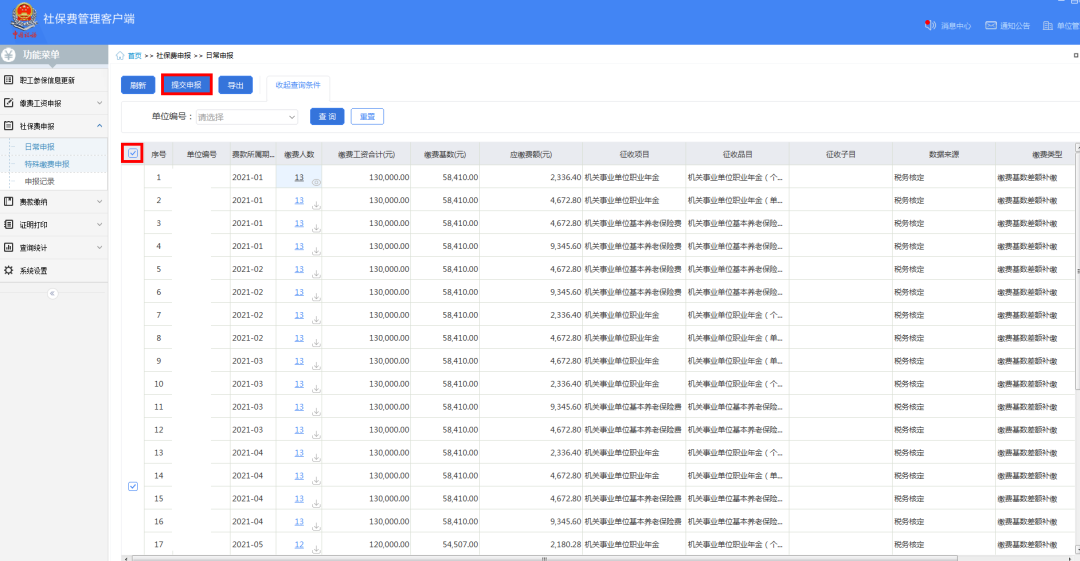Click download icon in row 6

tap(316, 297)
